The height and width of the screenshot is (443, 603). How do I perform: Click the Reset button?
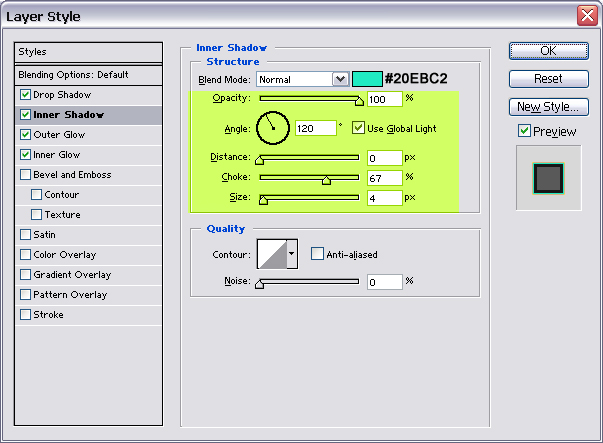[547, 78]
